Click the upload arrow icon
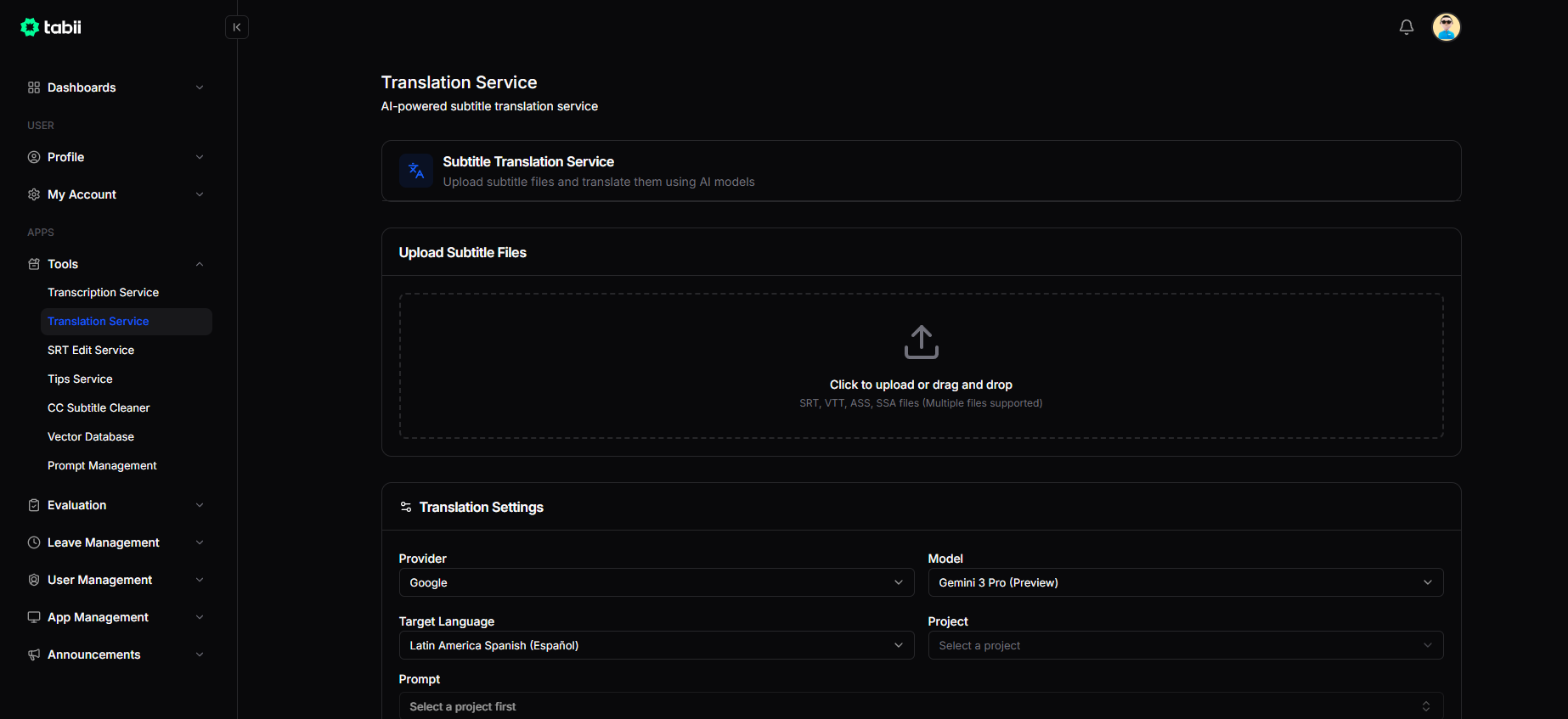 921,342
